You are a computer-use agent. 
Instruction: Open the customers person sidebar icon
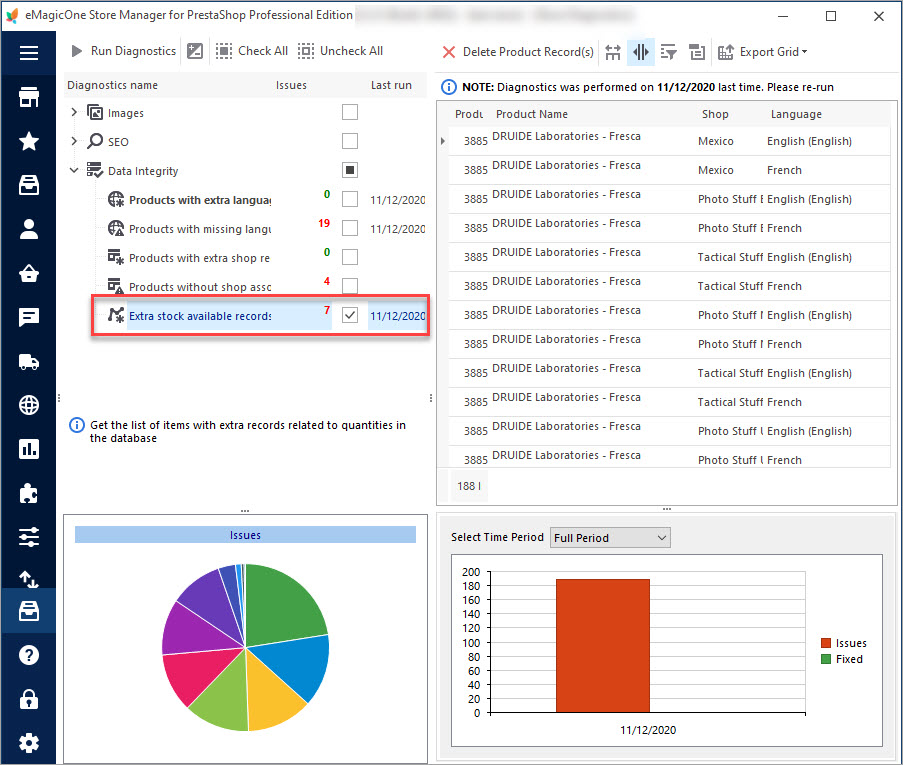[29, 229]
